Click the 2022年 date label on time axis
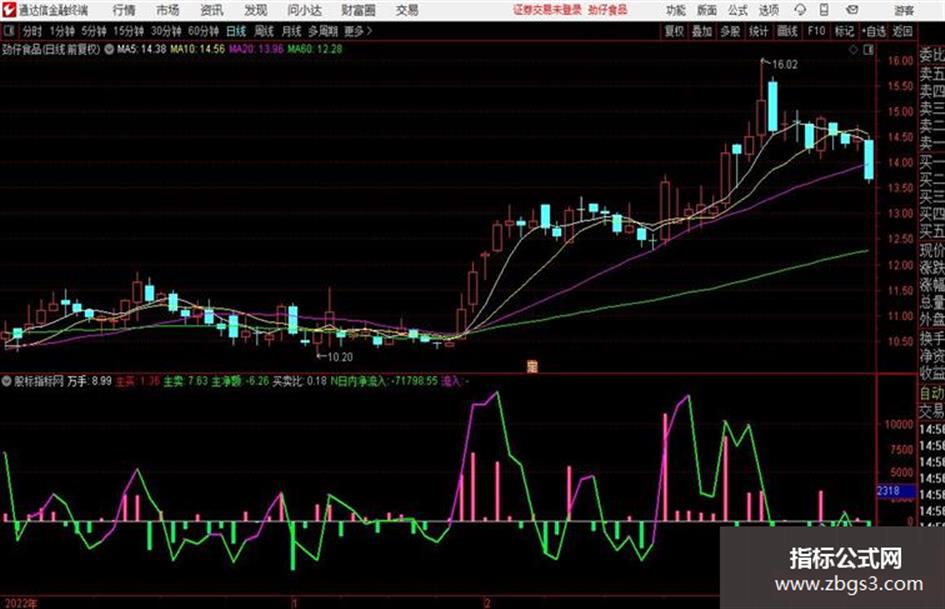The image size is (945, 609). coord(20,603)
